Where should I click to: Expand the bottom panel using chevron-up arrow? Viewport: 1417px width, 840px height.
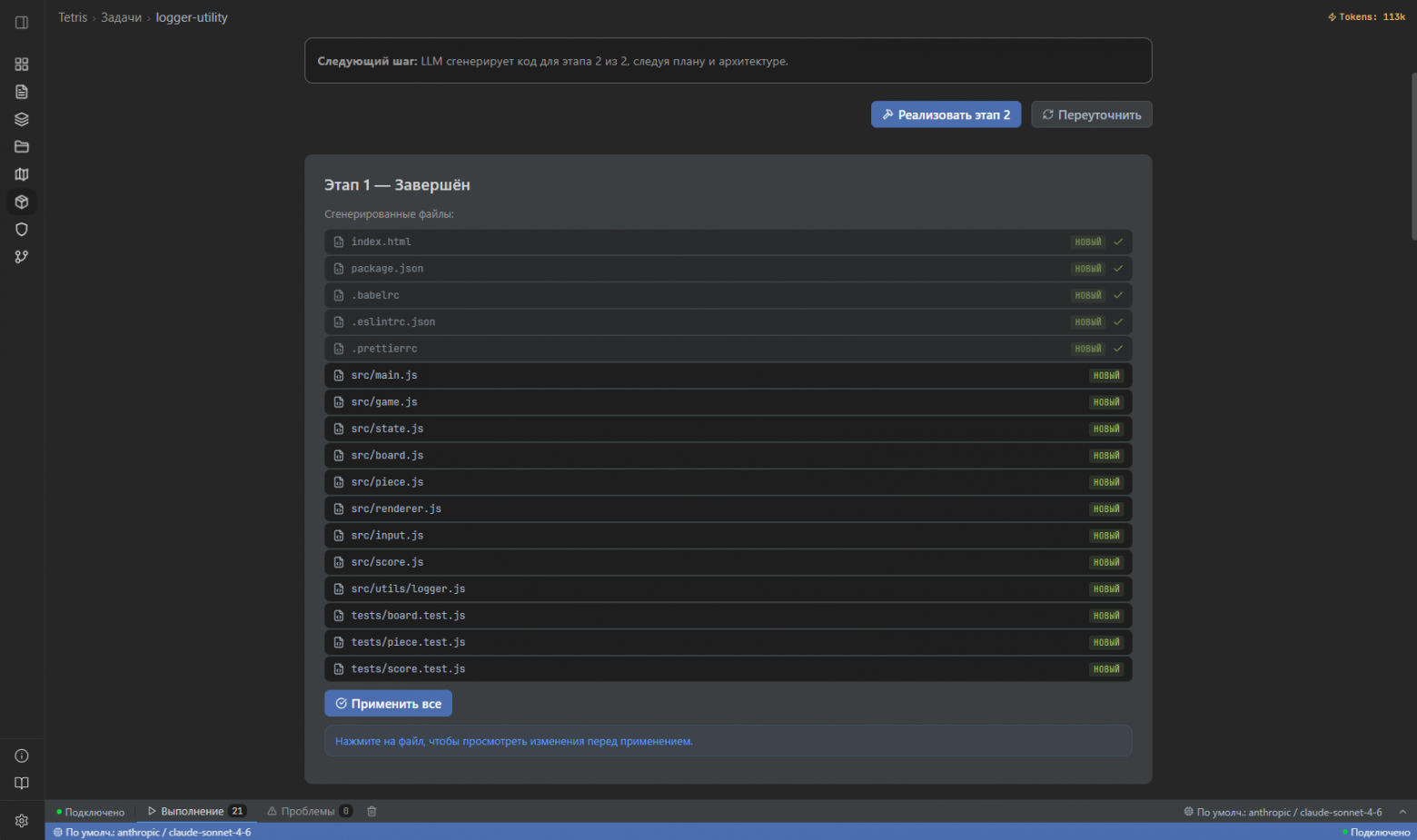[x=1402, y=812]
